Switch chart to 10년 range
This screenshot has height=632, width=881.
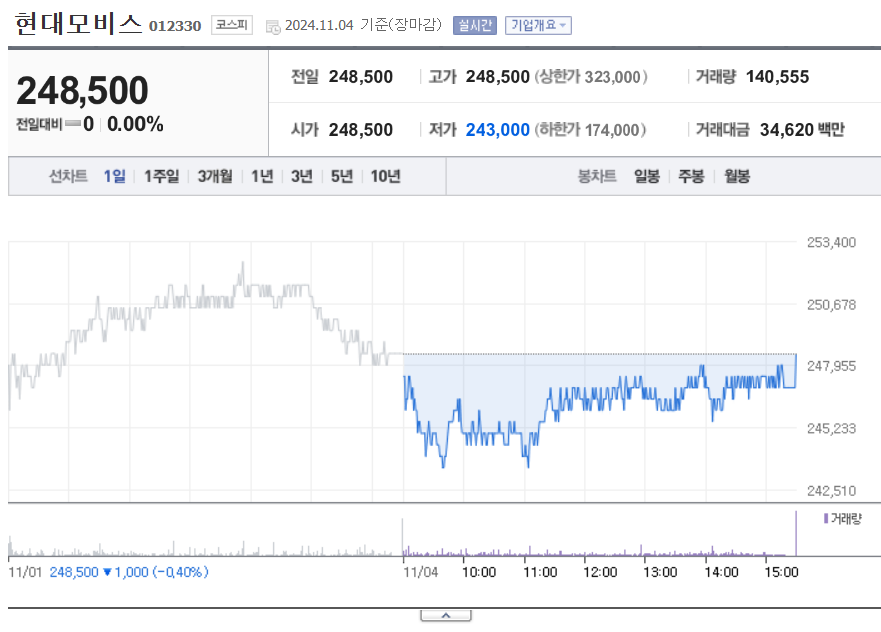[385, 176]
